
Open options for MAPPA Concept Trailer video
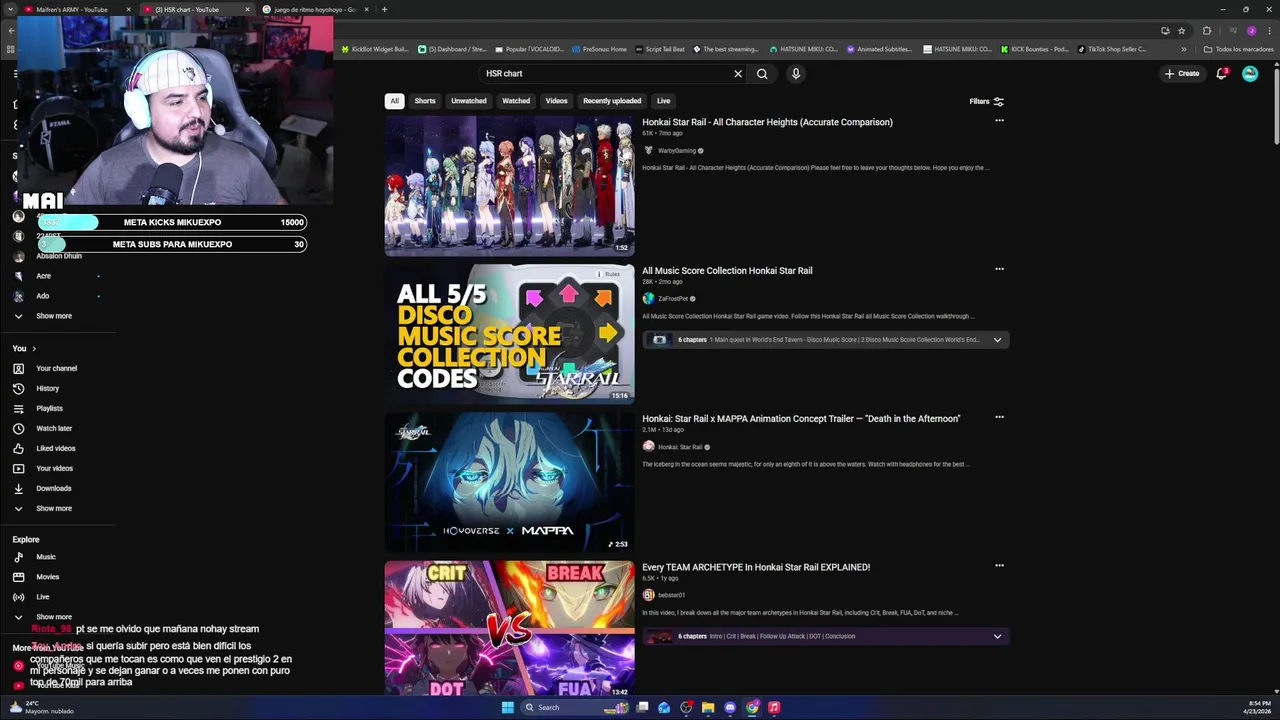999,417
